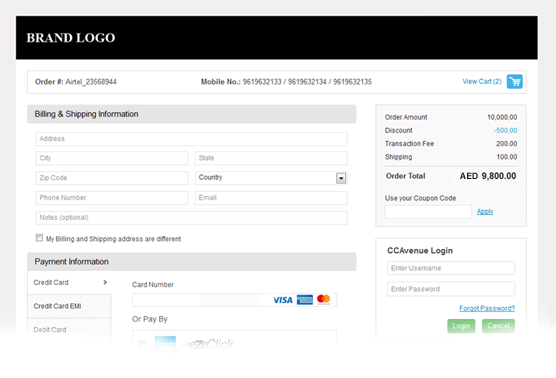
Task: Click the Or Pay By label
Action: (x=150, y=319)
